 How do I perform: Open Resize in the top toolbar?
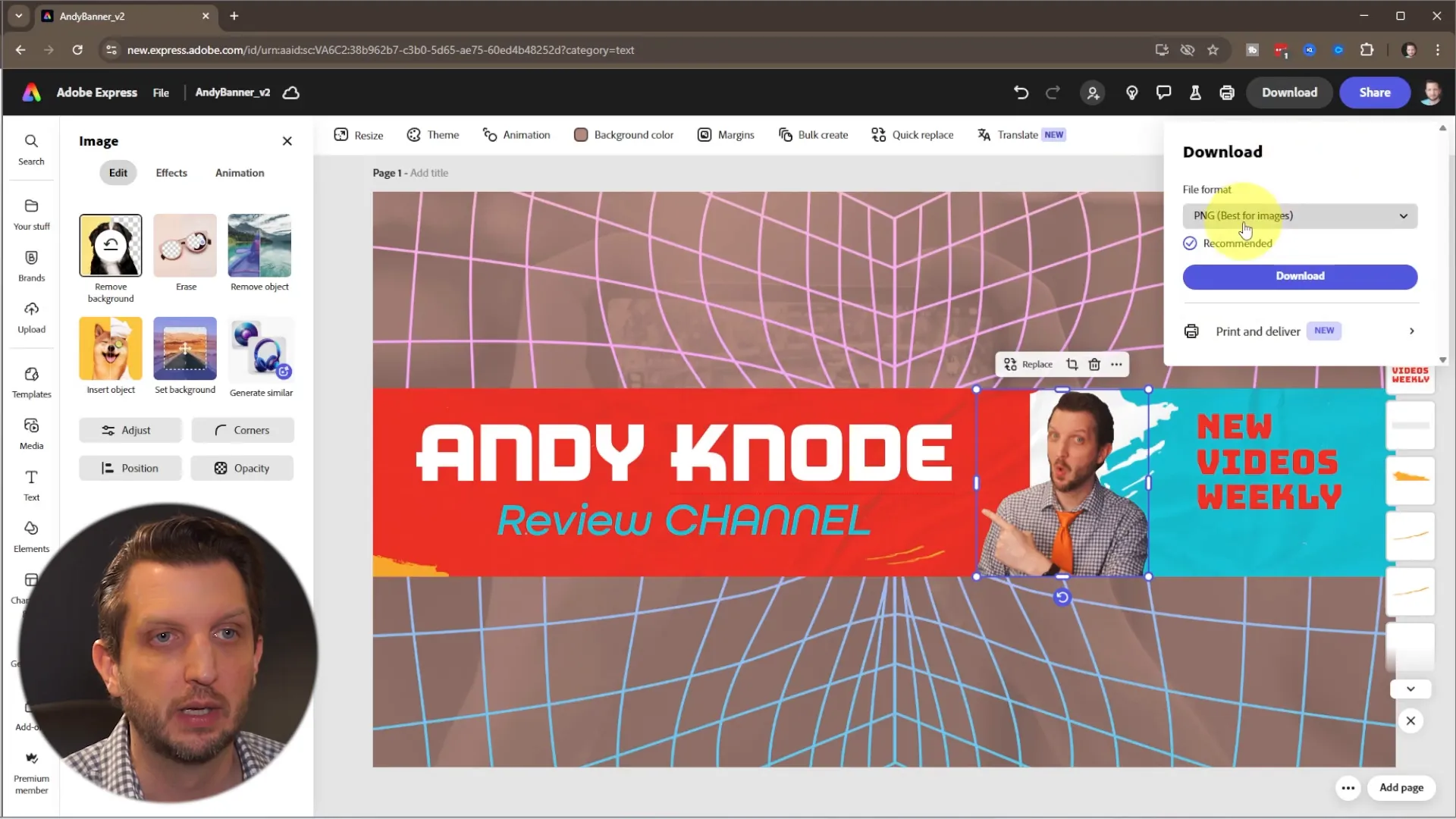click(x=359, y=135)
